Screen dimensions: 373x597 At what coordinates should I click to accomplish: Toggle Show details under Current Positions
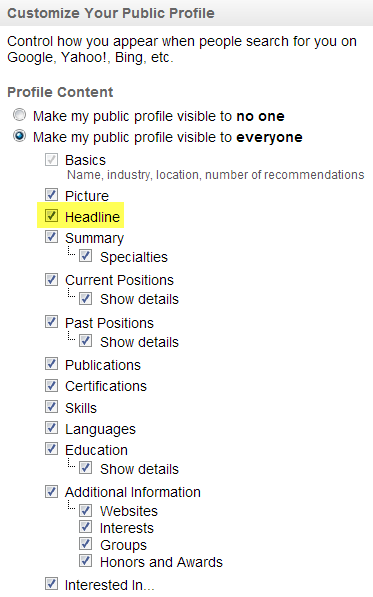tap(86, 298)
